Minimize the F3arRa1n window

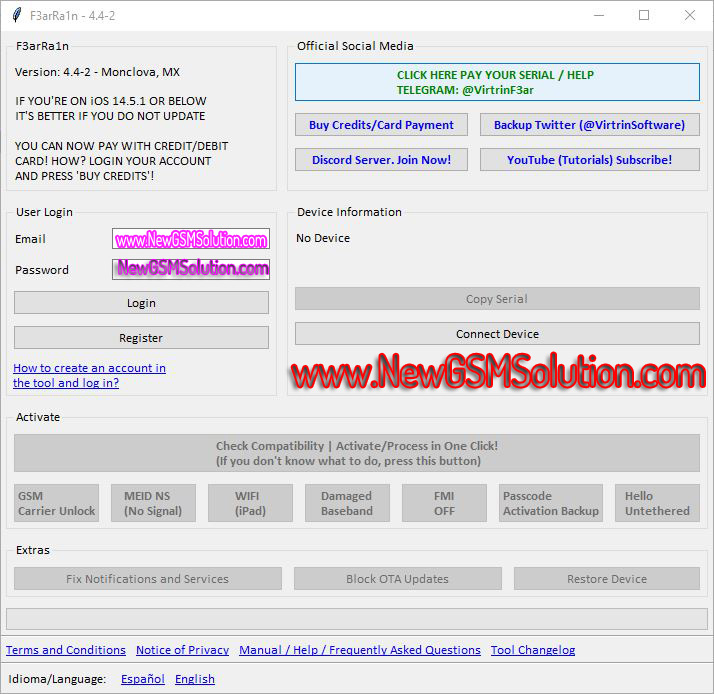pos(599,15)
